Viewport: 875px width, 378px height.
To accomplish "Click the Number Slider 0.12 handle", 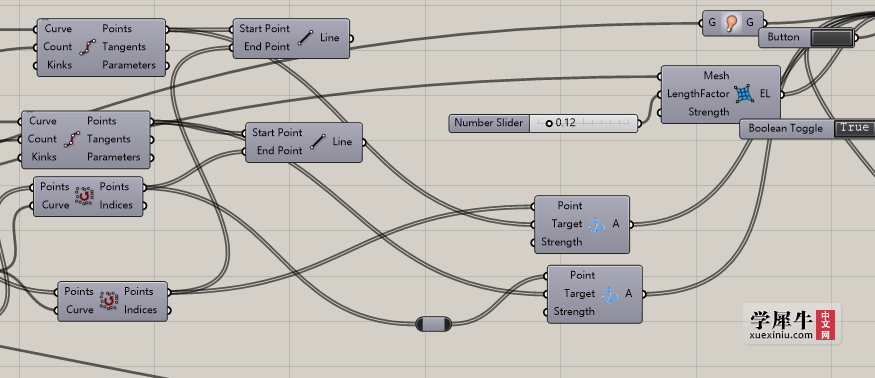I will pyautogui.click(x=549, y=123).
